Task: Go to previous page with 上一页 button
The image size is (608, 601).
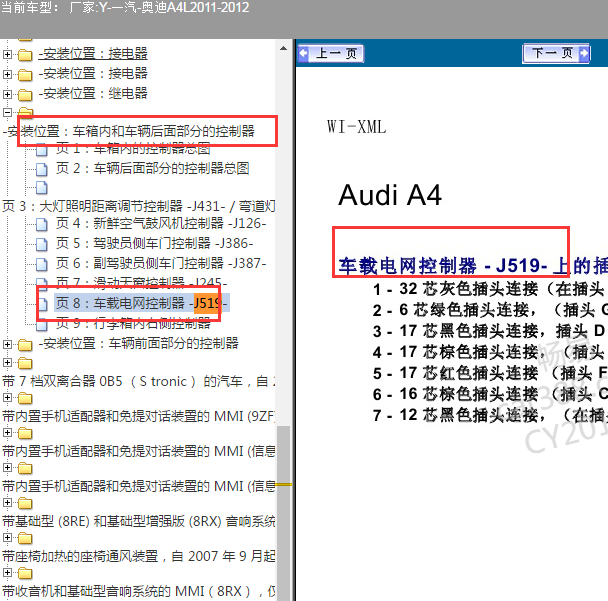Action: click(331, 54)
